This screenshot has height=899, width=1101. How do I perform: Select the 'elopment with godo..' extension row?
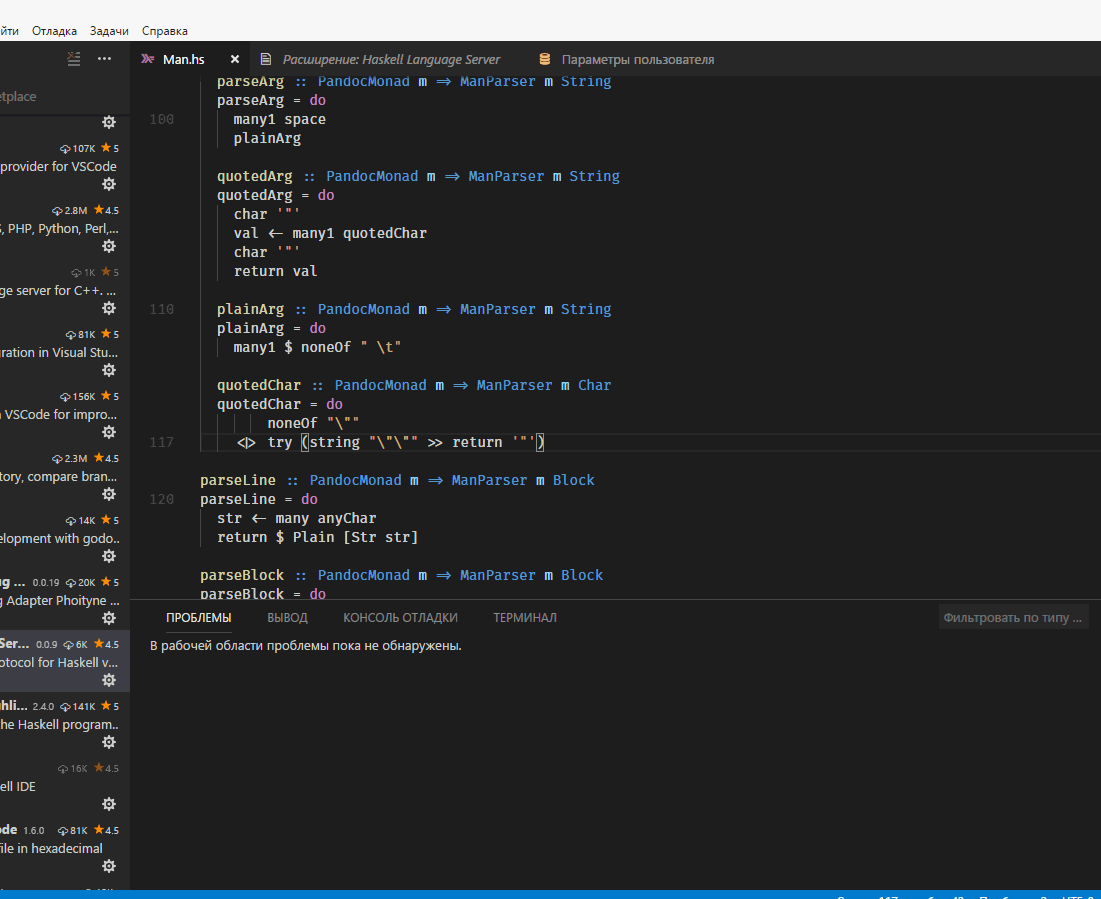click(x=65, y=539)
